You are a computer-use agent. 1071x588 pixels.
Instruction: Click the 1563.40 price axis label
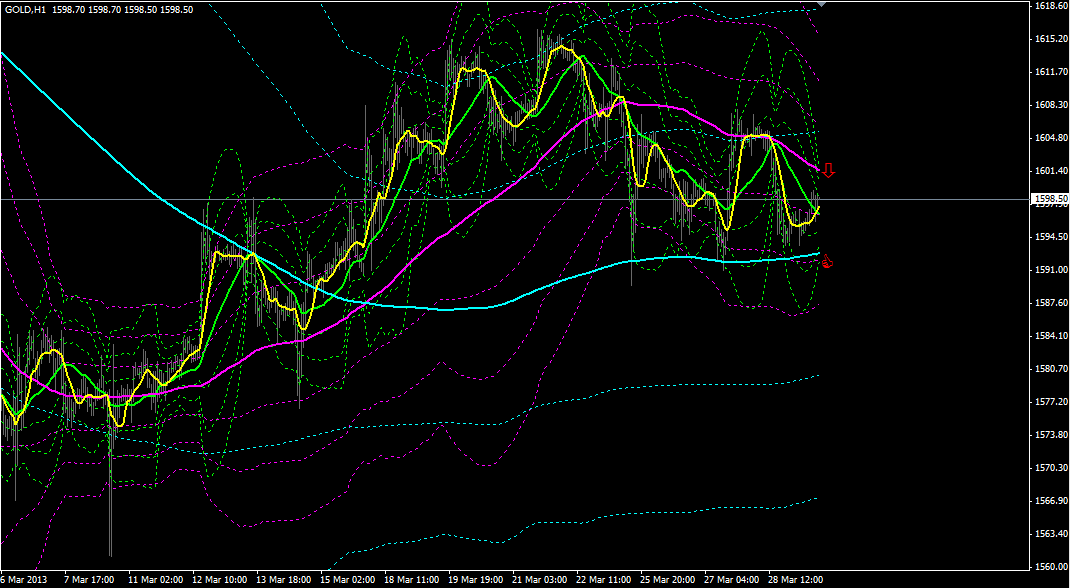coord(1051,534)
